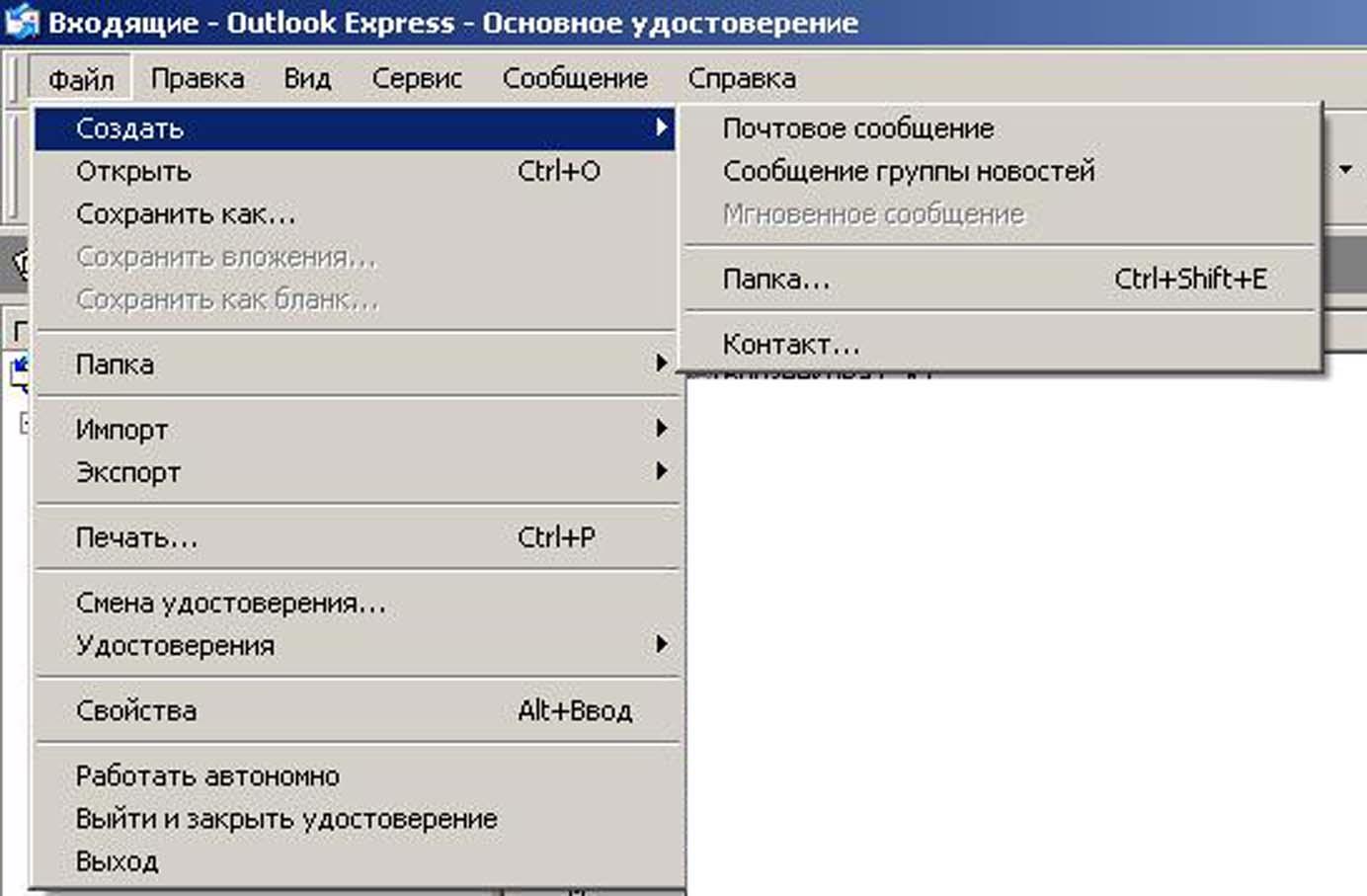Choose Сохранить как... entry
Image resolution: width=1367 pixels, height=896 pixels.
(356, 213)
